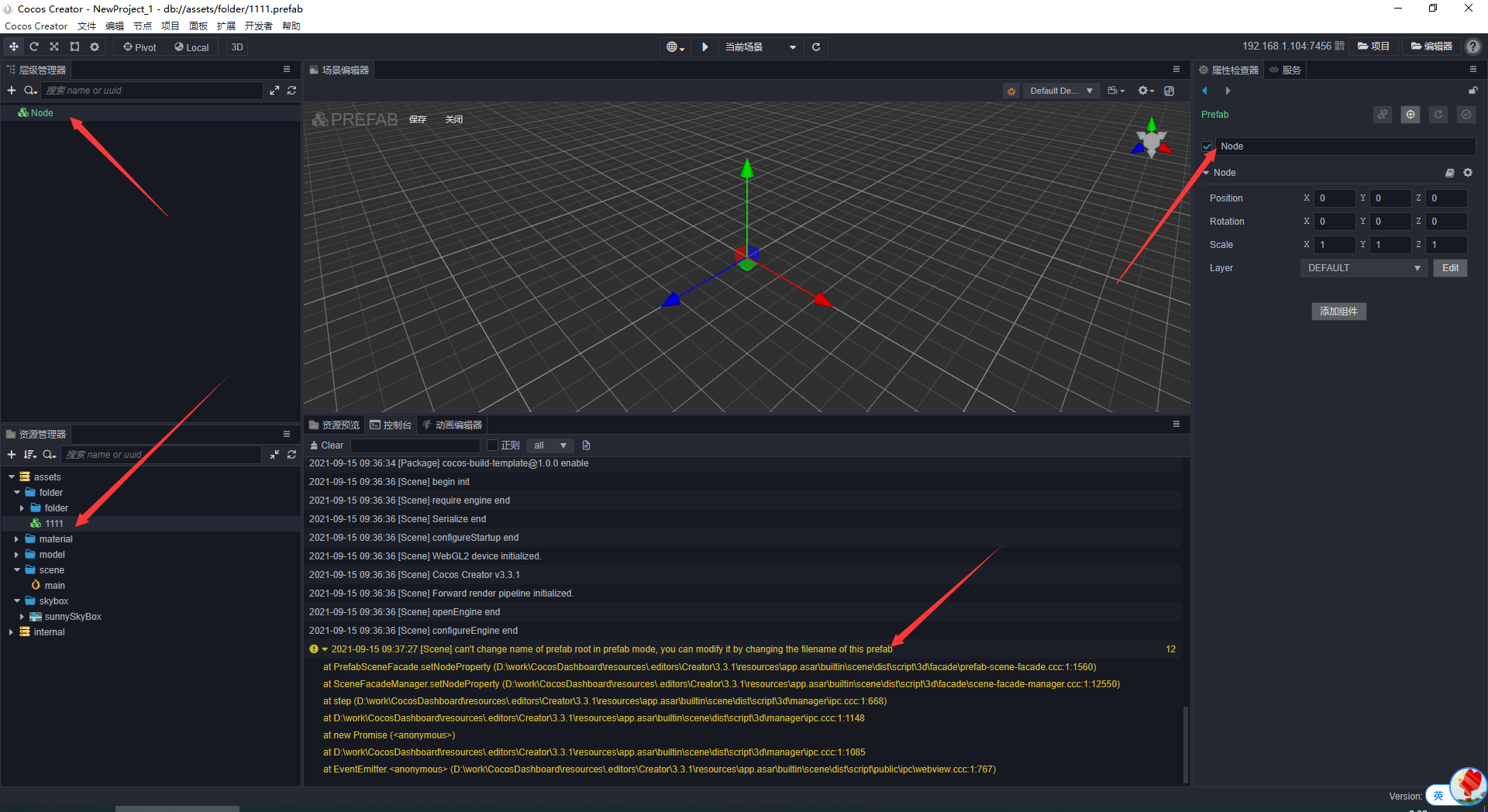Viewport: 1488px width, 812px height.
Task: Save the prefab with 保存 button
Action: (x=418, y=120)
